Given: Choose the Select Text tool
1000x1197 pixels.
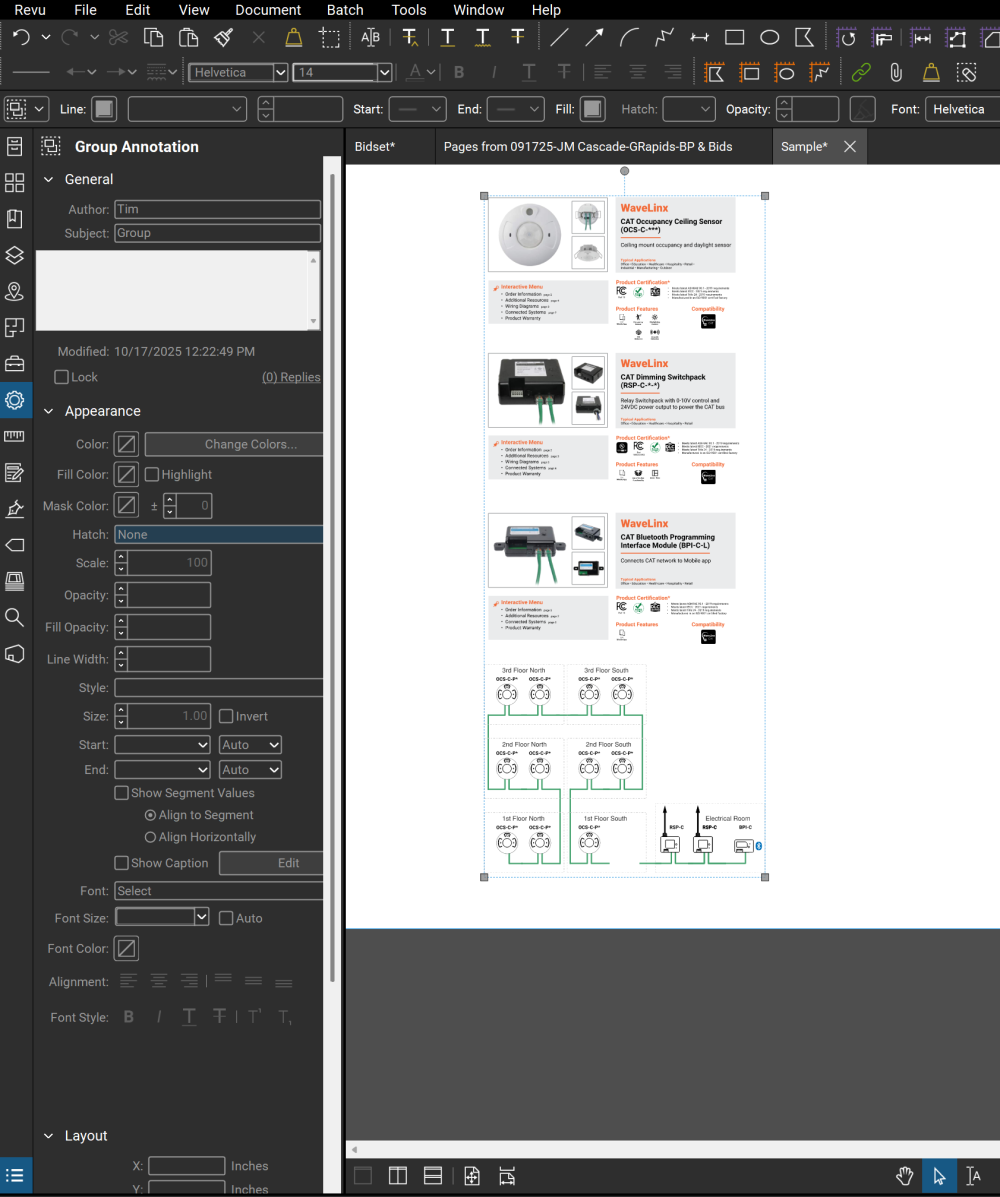Looking at the screenshot, I should [x=973, y=1176].
